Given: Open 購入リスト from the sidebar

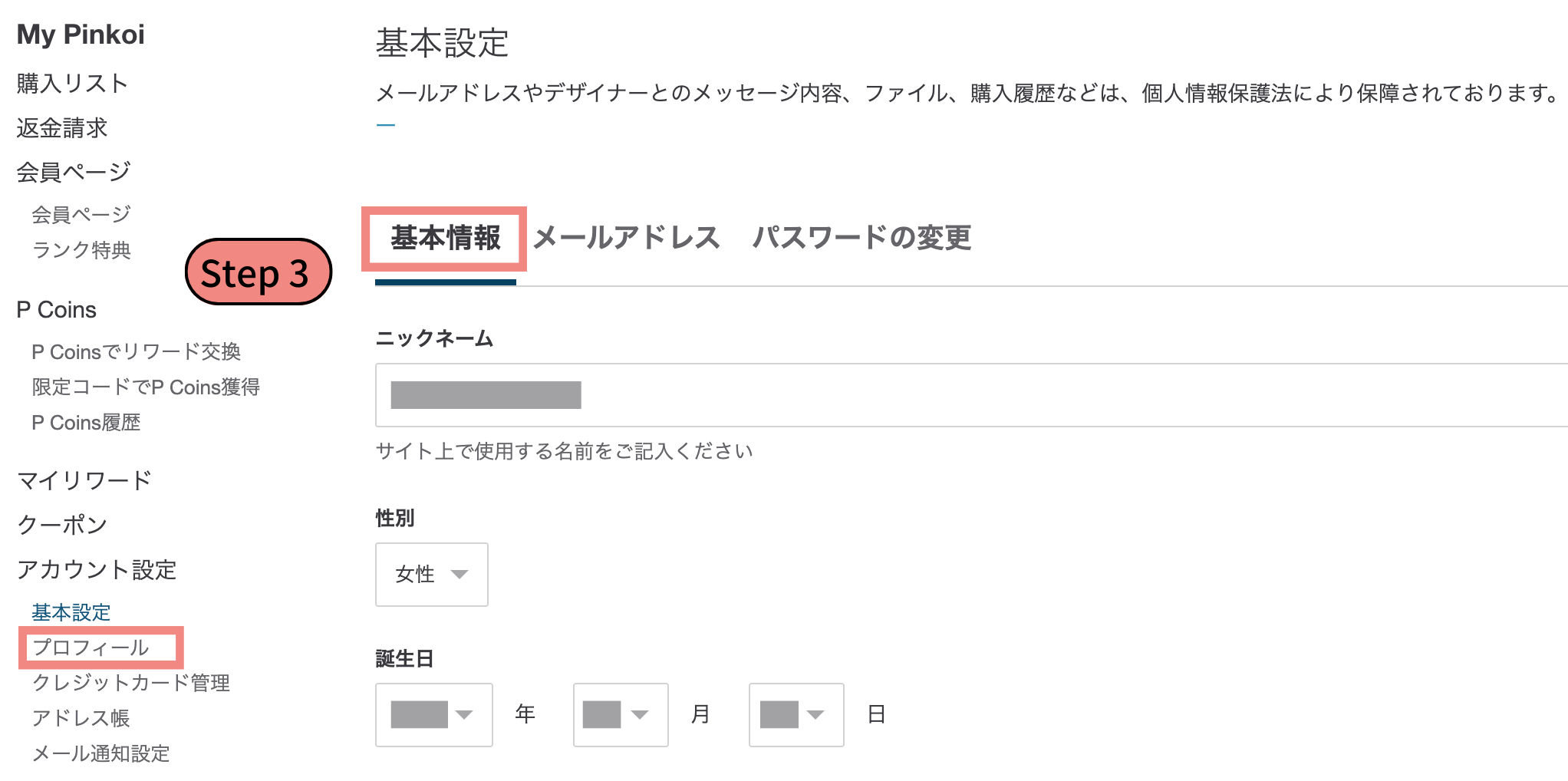Looking at the screenshot, I should [71, 84].
